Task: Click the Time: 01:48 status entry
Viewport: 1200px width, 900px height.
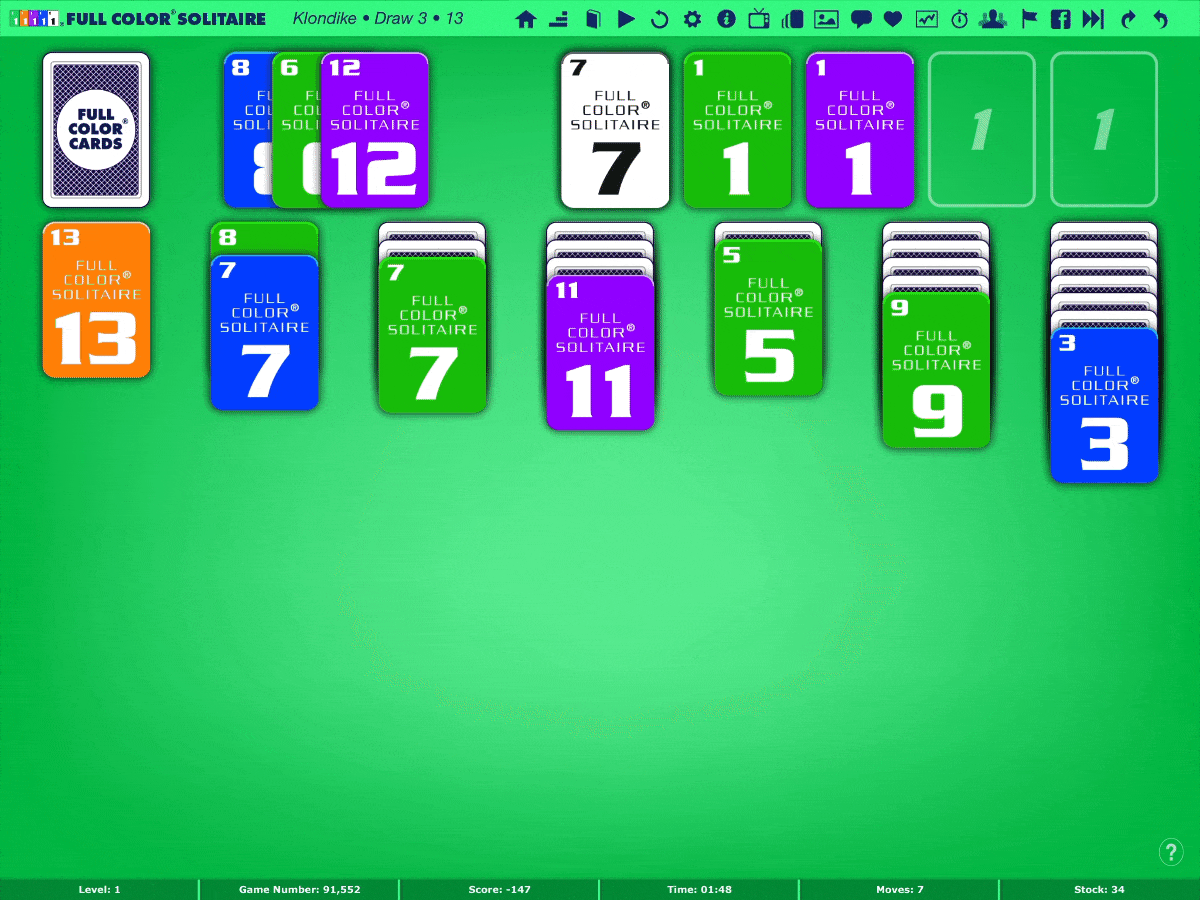Action: pyautogui.click(x=700, y=889)
